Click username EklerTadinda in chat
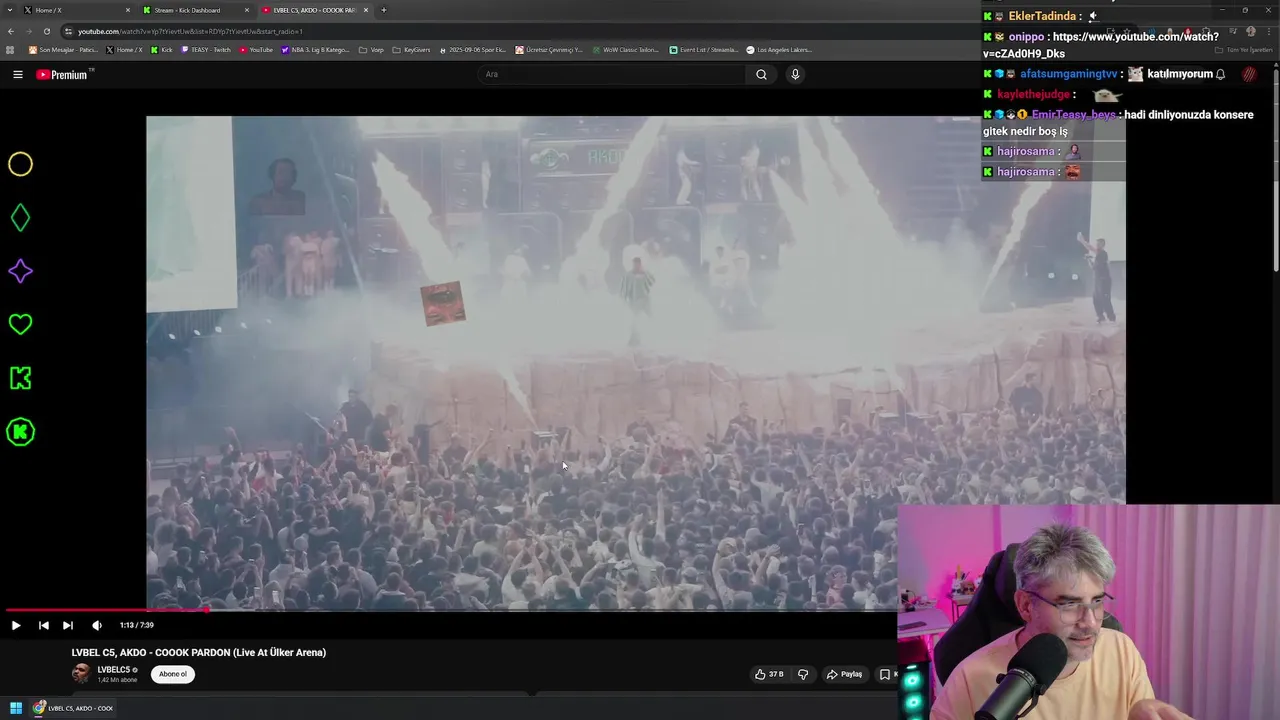The height and width of the screenshot is (720, 1280). pyautogui.click(x=1042, y=16)
